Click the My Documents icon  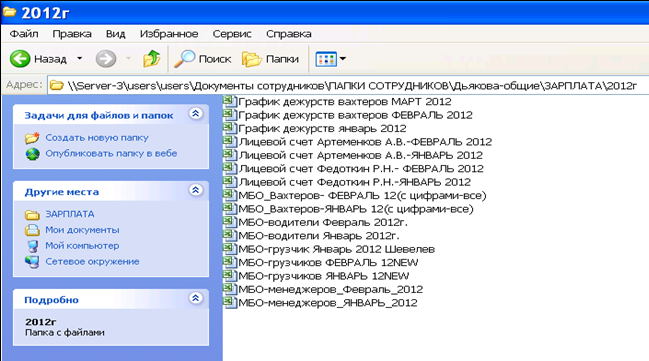click(32, 230)
